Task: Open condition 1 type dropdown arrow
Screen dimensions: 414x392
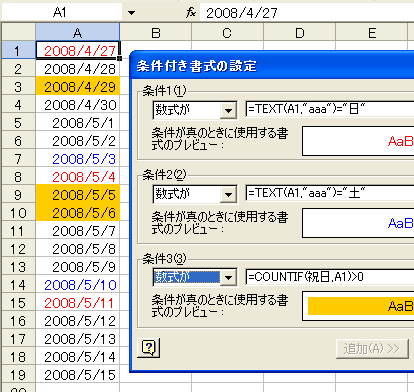Action: (x=228, y=110)
